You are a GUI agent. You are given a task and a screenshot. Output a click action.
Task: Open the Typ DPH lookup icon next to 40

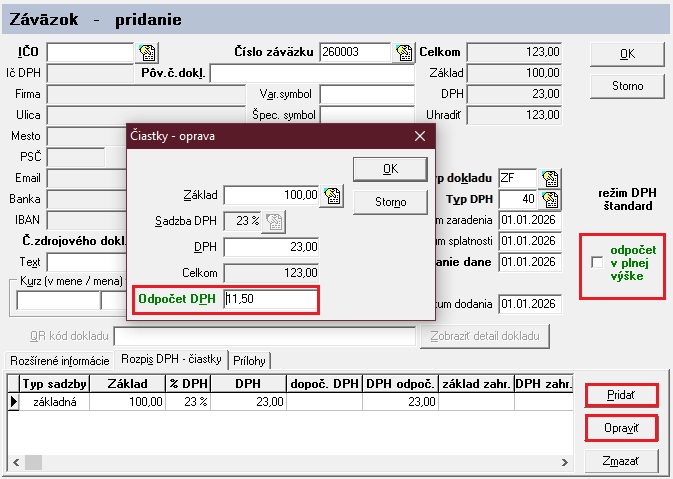click(x=549, y=199)
